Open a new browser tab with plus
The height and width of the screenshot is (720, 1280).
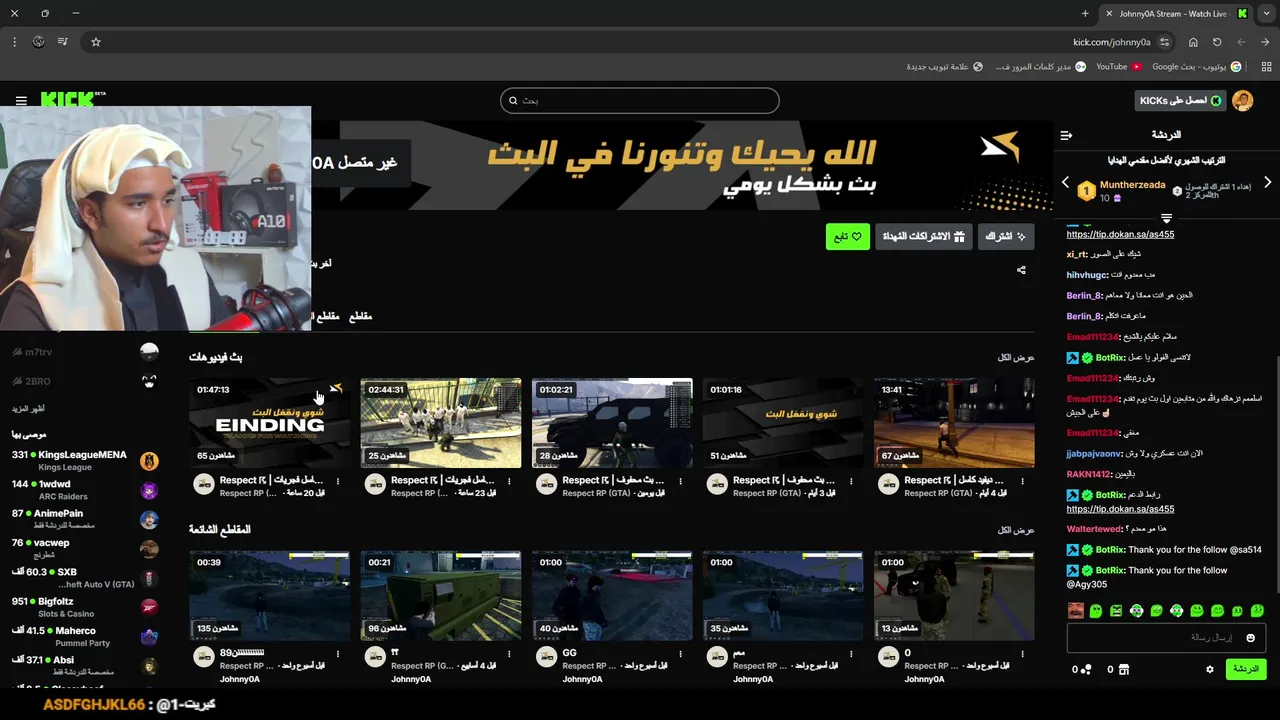point(1085,13)
